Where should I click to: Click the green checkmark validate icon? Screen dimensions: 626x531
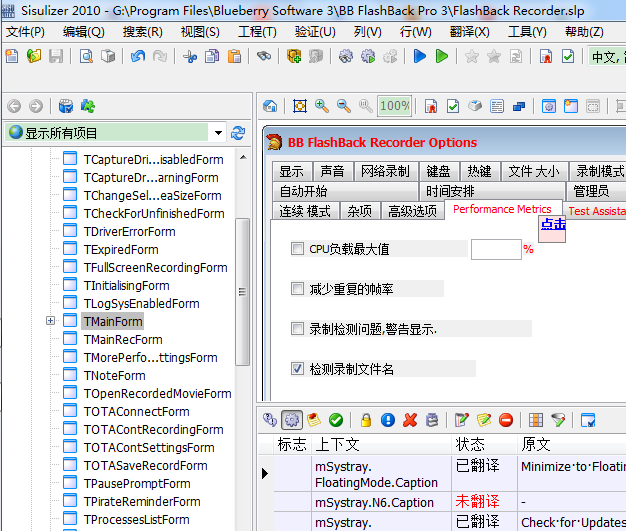(336, 420)
